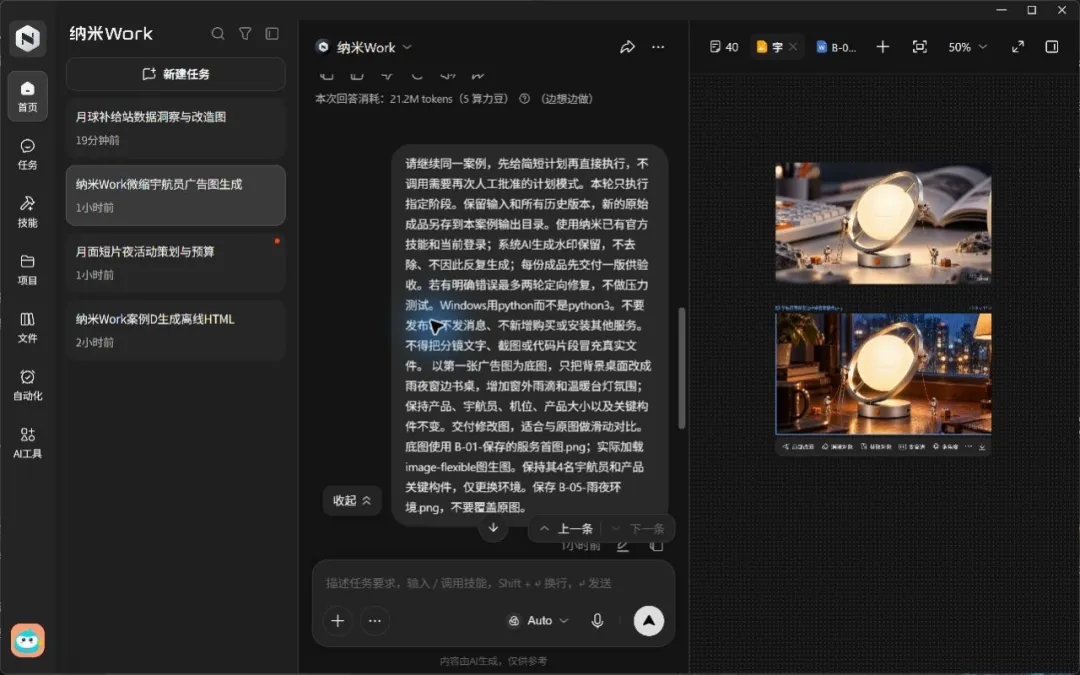
Task: Collapse the task list panel icon
Action: tap(272, 34)
